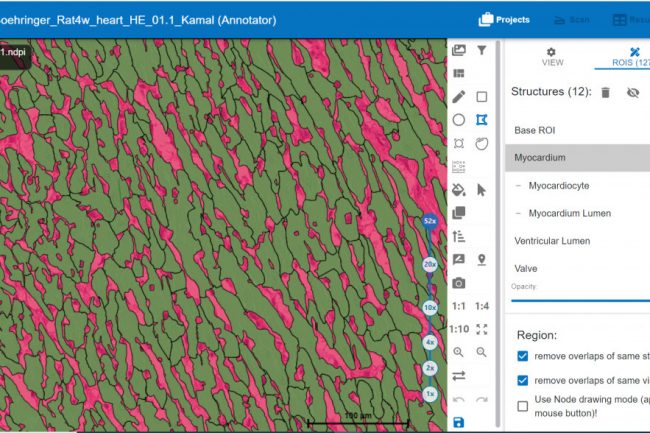This screenshot has width=650, height=433.
Task: Set zoom ratio to 1:10
Action: (x=459, y=329)
